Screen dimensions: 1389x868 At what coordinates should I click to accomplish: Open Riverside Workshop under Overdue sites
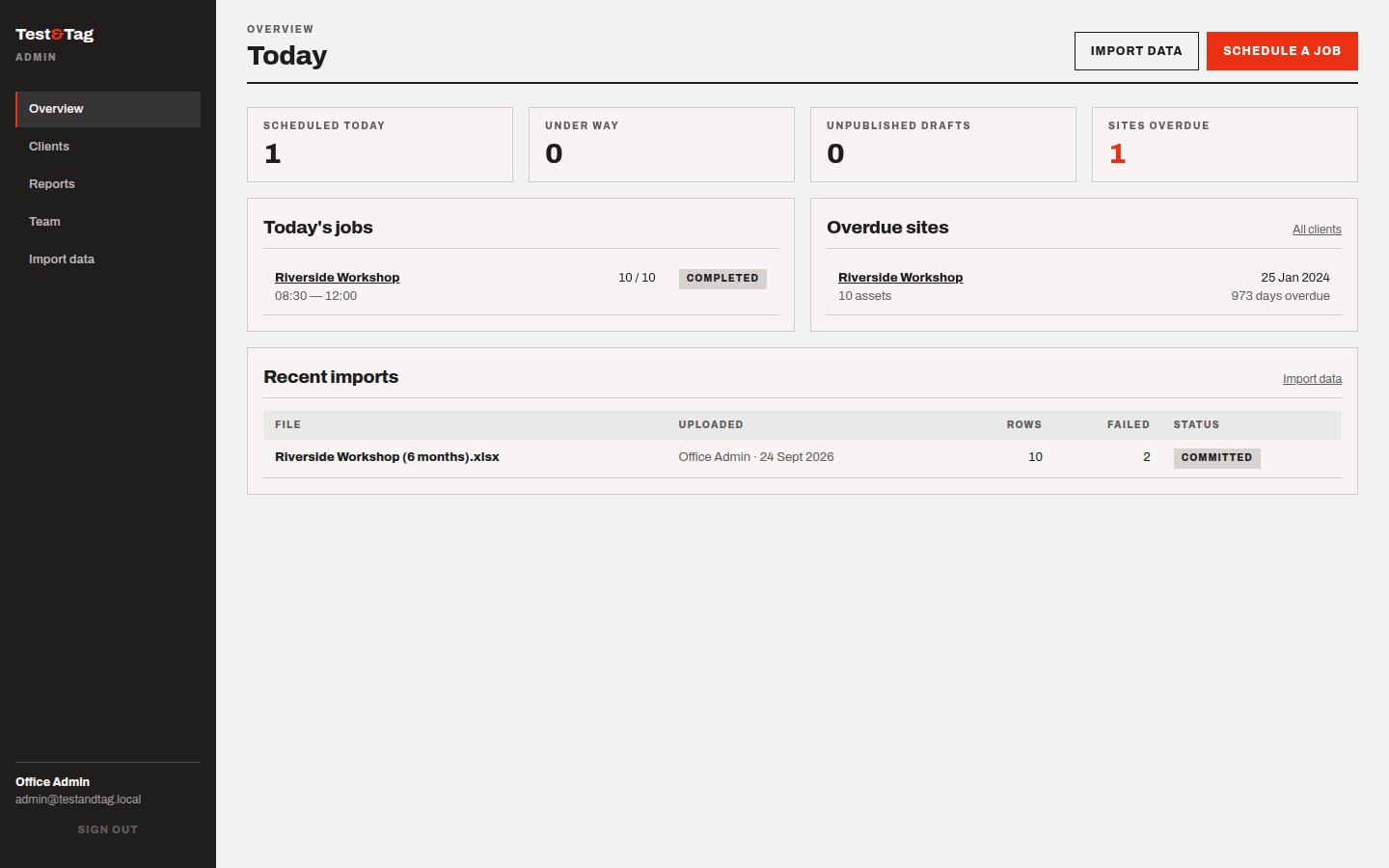coord(900,278)
